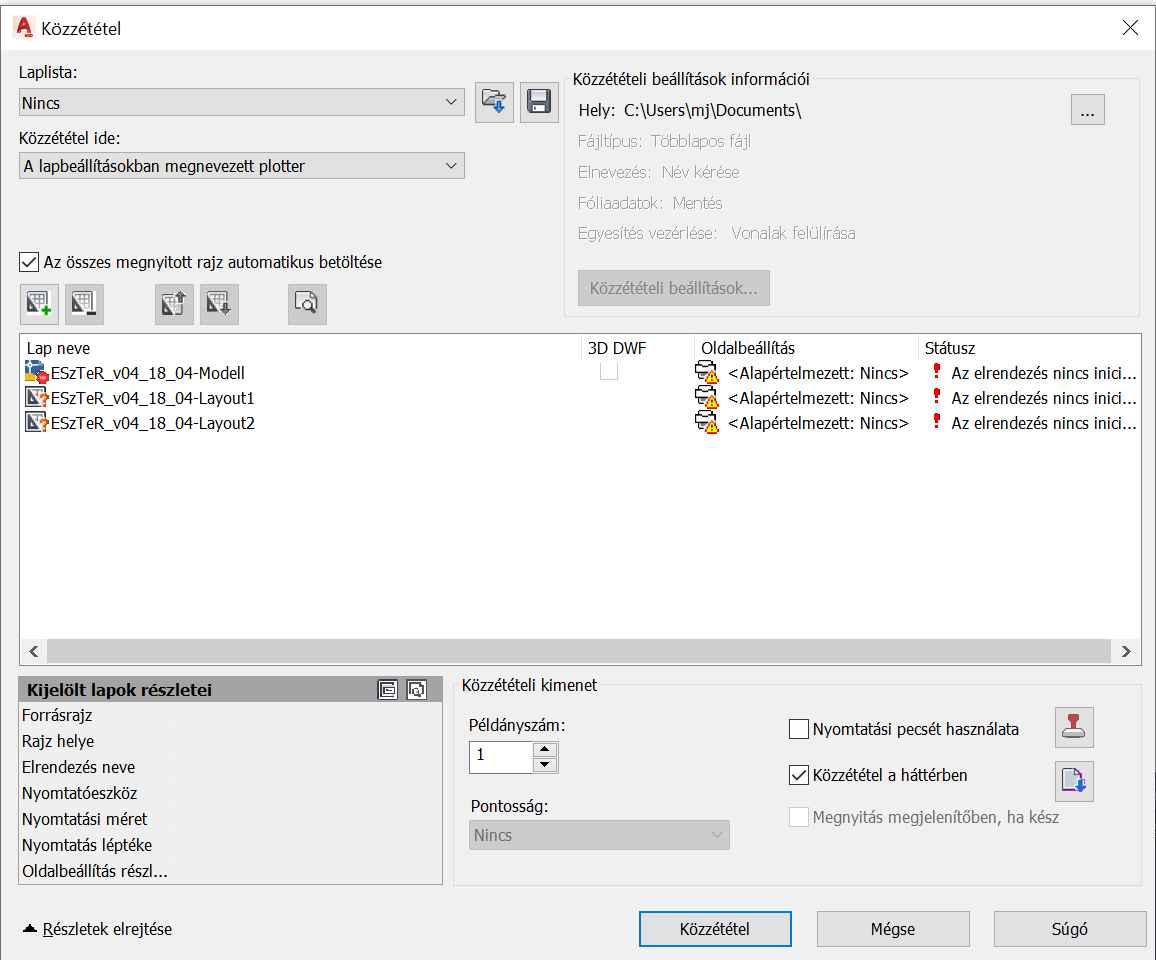Viewport: 1156px width, 960px height.
Task: Increase Példányszám with the up arrow
Action: [544, 749]
